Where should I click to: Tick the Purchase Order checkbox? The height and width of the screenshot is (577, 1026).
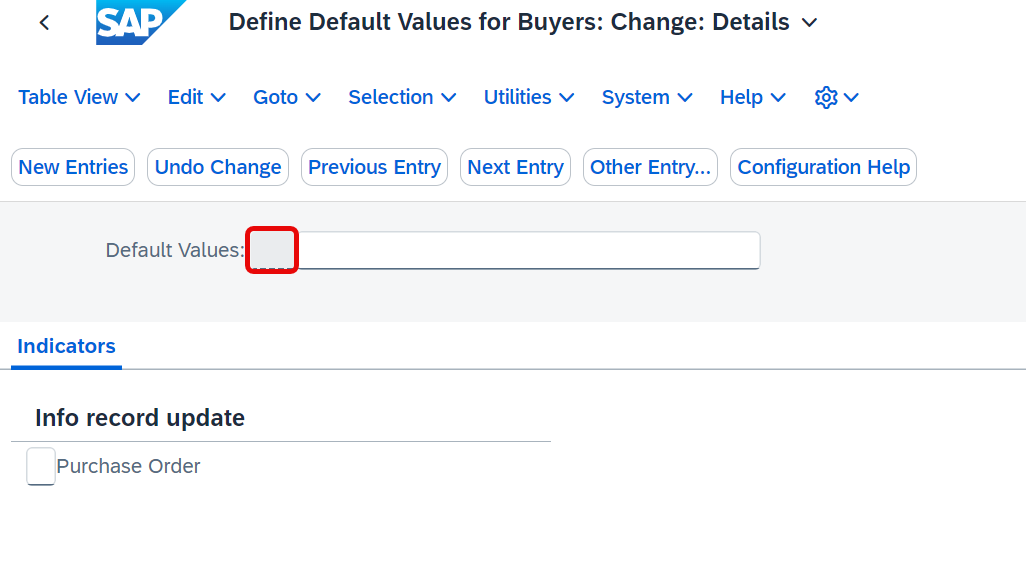point(41,466)
